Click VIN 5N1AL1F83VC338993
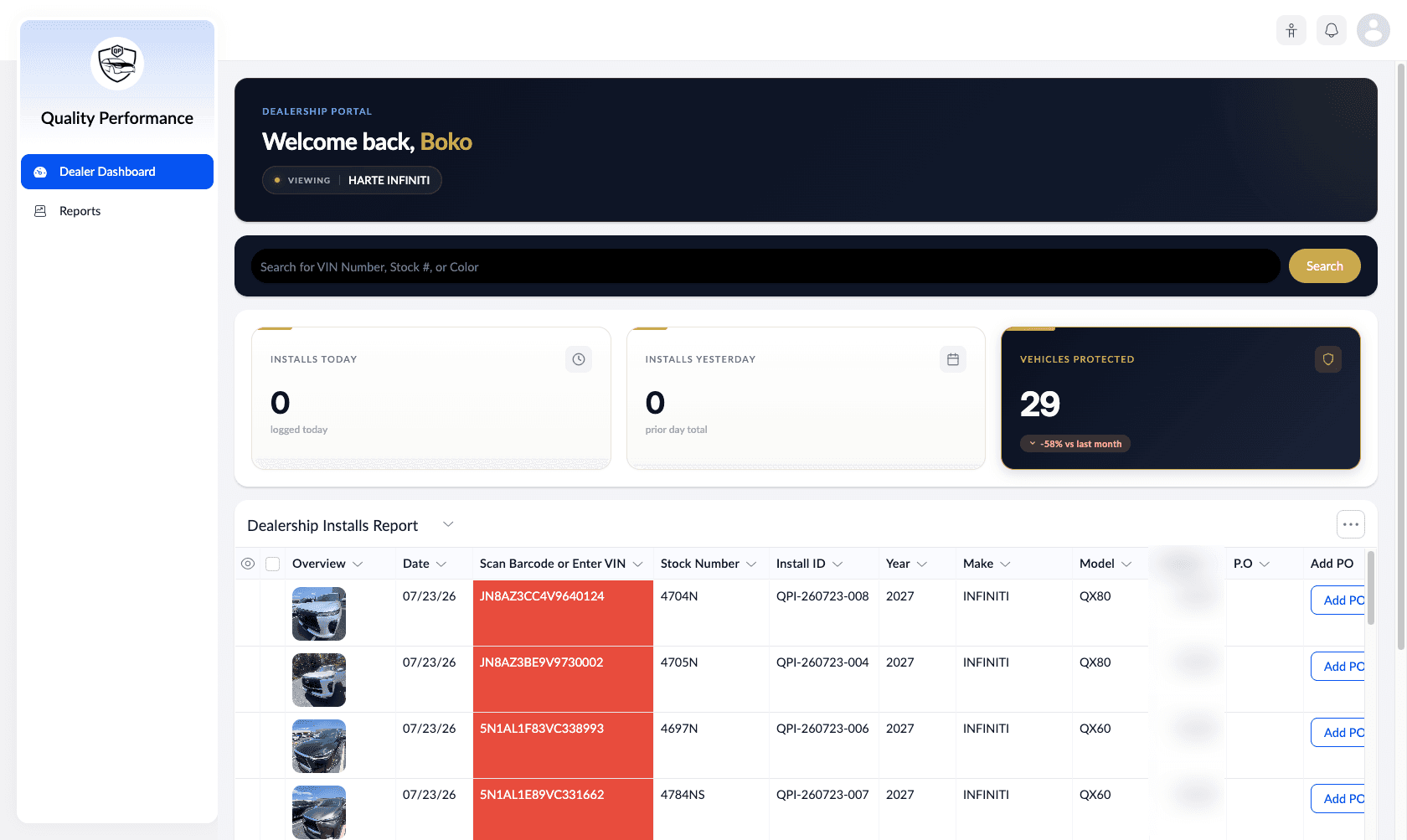This screenshot has height=840, width=1407. click(542, 729)
